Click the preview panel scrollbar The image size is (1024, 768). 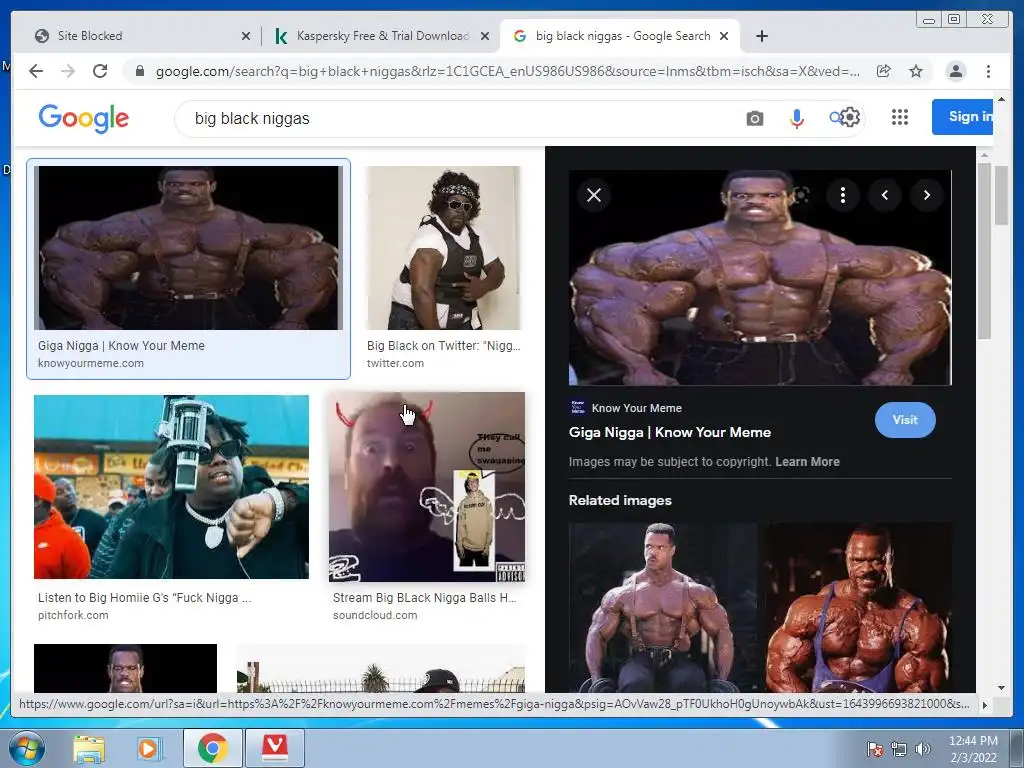click(x=984, y=251)
